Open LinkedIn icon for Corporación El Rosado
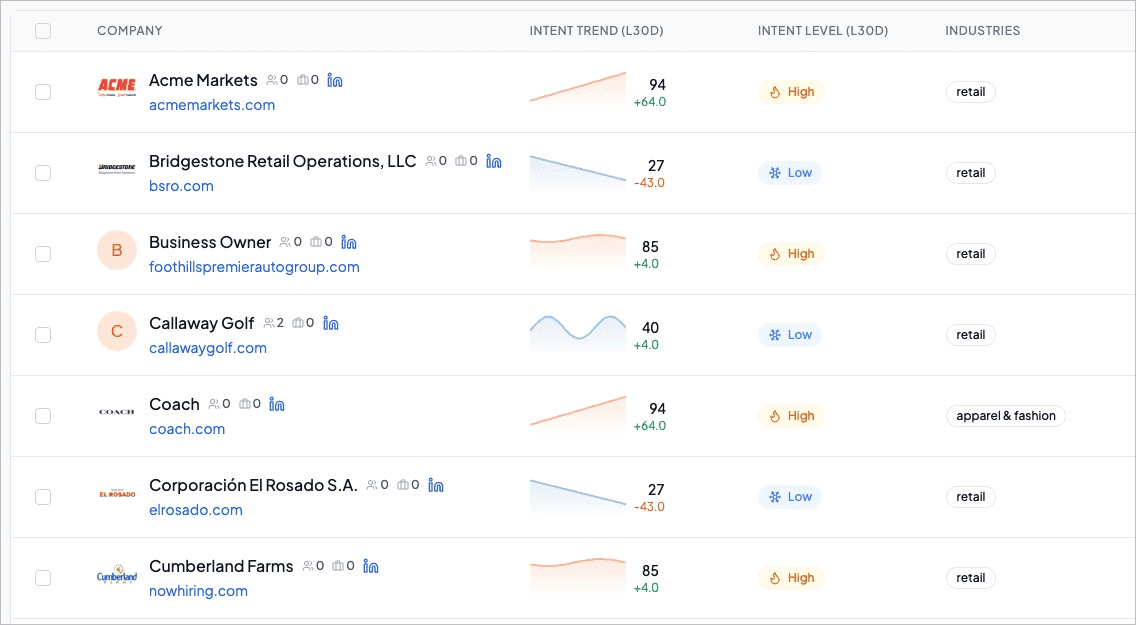 [435, 486]
